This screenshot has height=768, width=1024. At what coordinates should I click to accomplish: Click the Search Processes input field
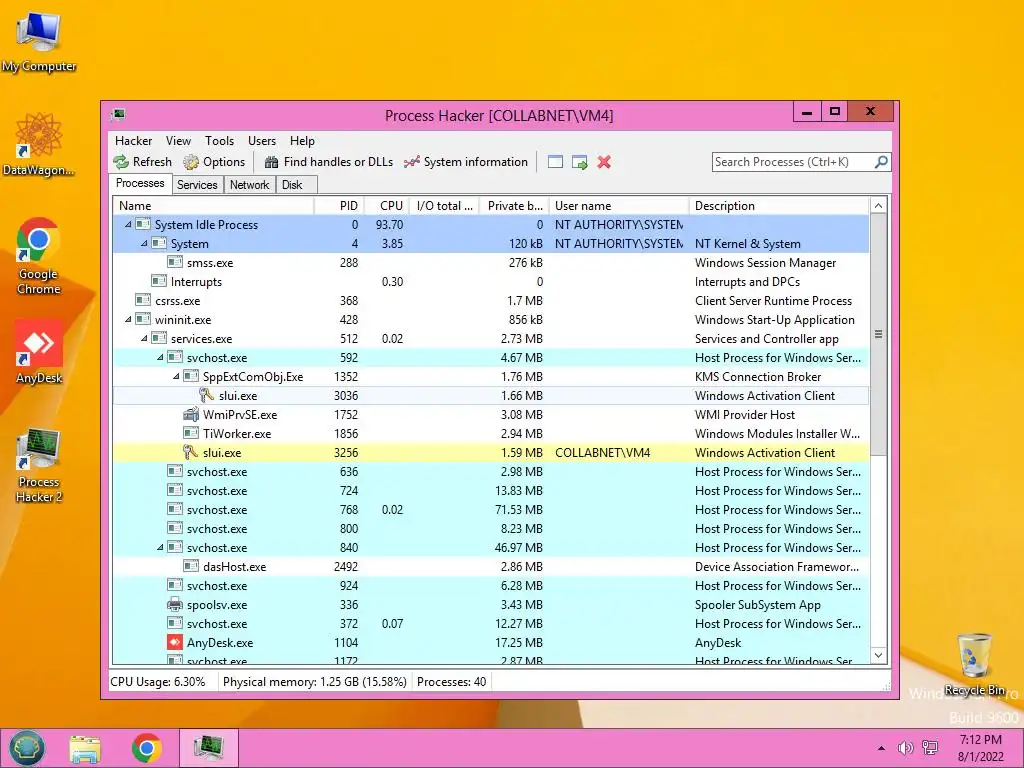click(x=793, y=161)
